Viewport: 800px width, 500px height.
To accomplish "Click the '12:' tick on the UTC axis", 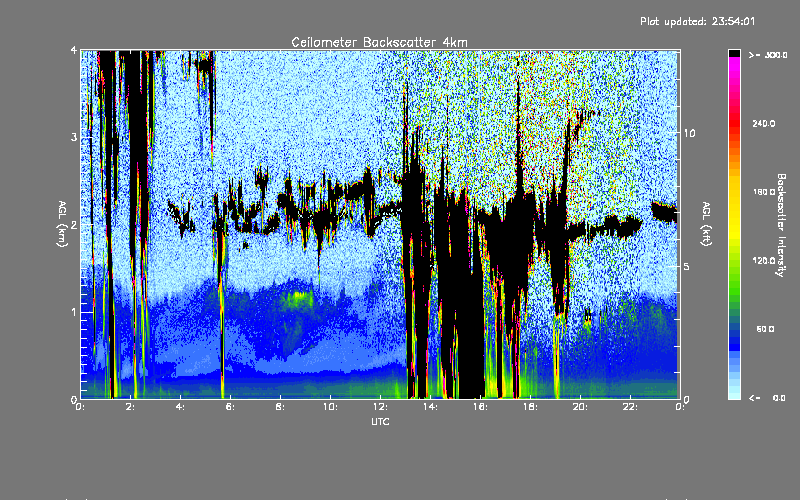I will point(380,407).
